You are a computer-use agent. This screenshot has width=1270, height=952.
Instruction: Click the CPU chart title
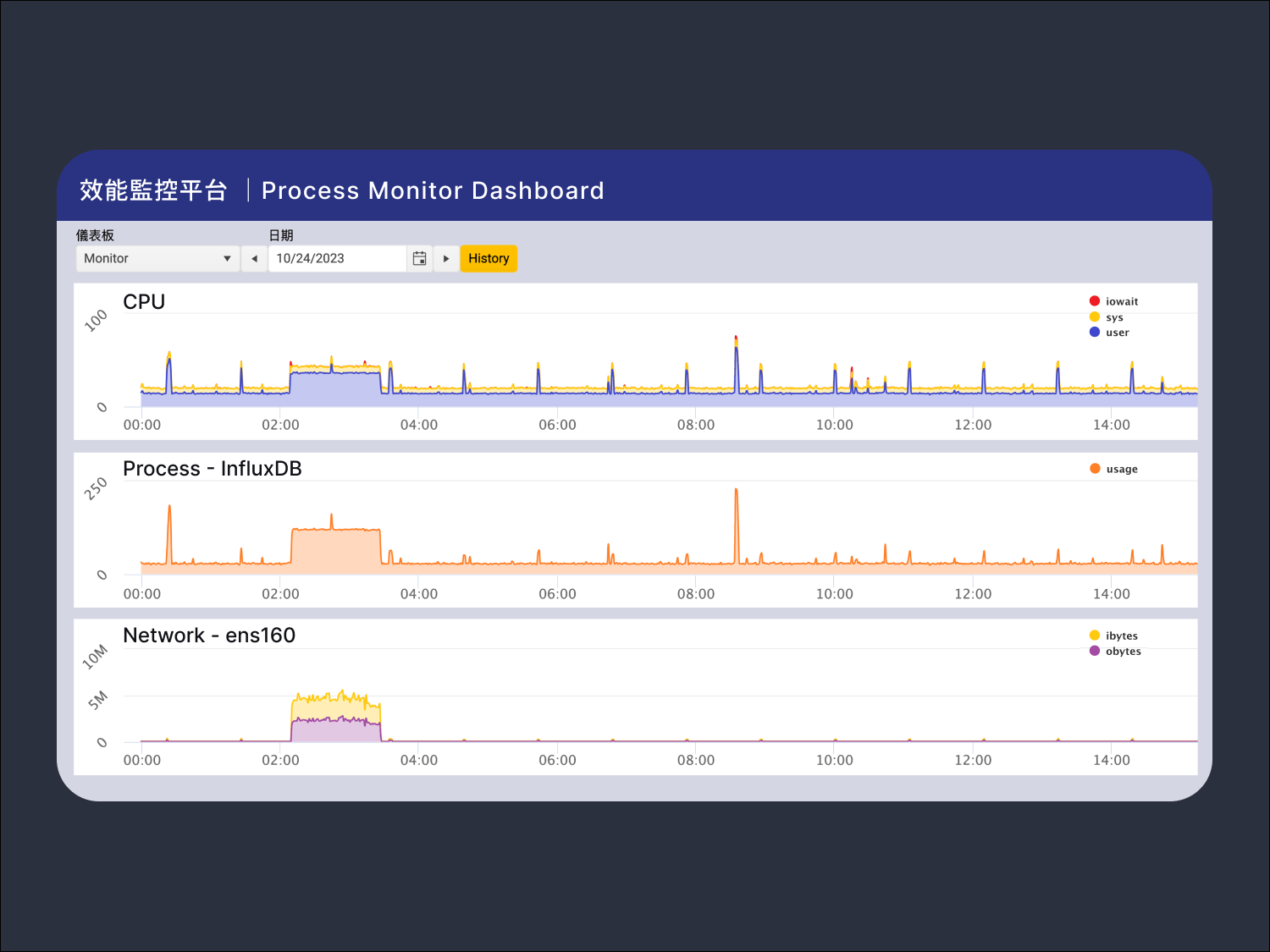click(x=144, y=302)
